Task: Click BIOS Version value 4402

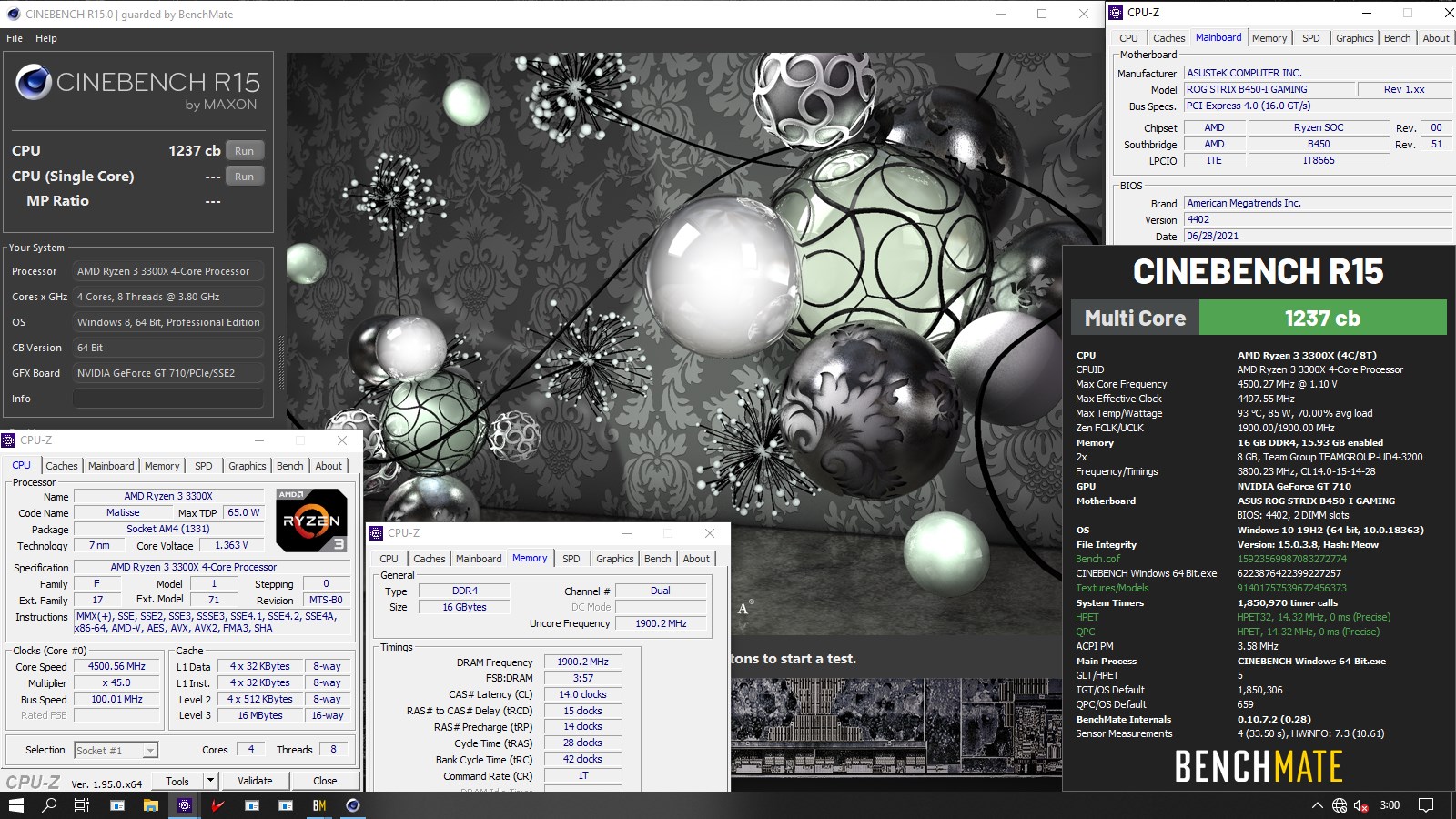Action: 1318,219
